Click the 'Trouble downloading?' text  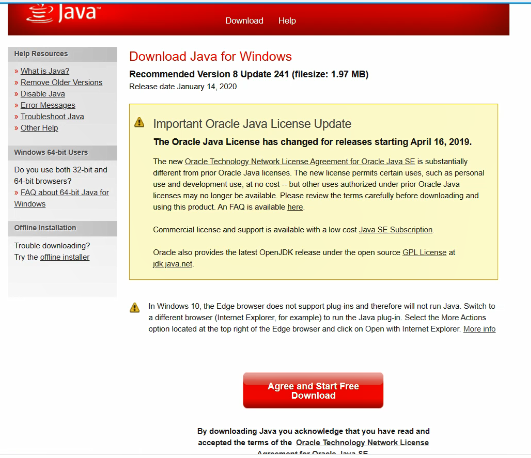(52, 246)
